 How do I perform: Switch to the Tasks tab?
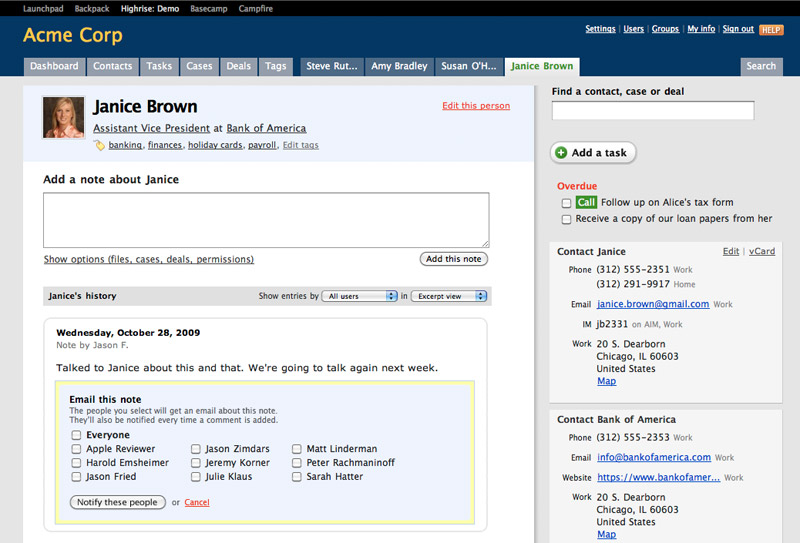[159, 66]
